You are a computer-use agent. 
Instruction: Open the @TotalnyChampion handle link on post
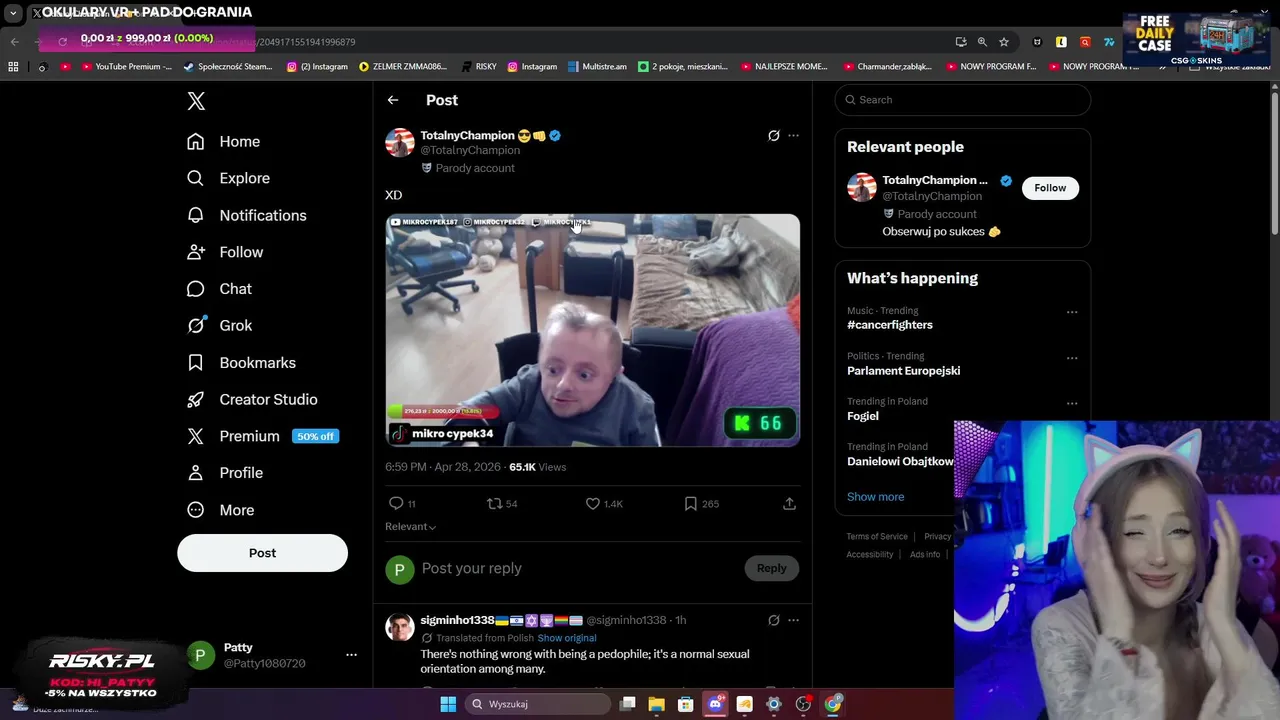coord(470,150)
